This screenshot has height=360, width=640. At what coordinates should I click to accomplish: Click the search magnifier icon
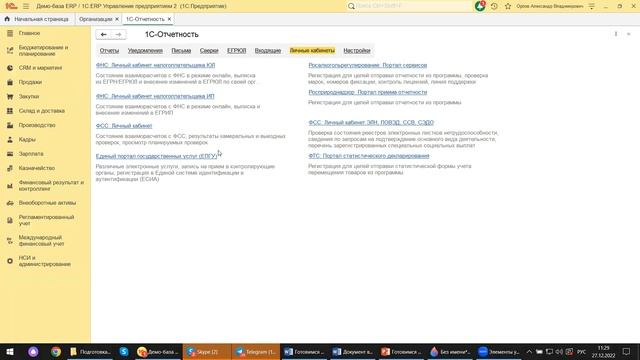click(351, 6)
